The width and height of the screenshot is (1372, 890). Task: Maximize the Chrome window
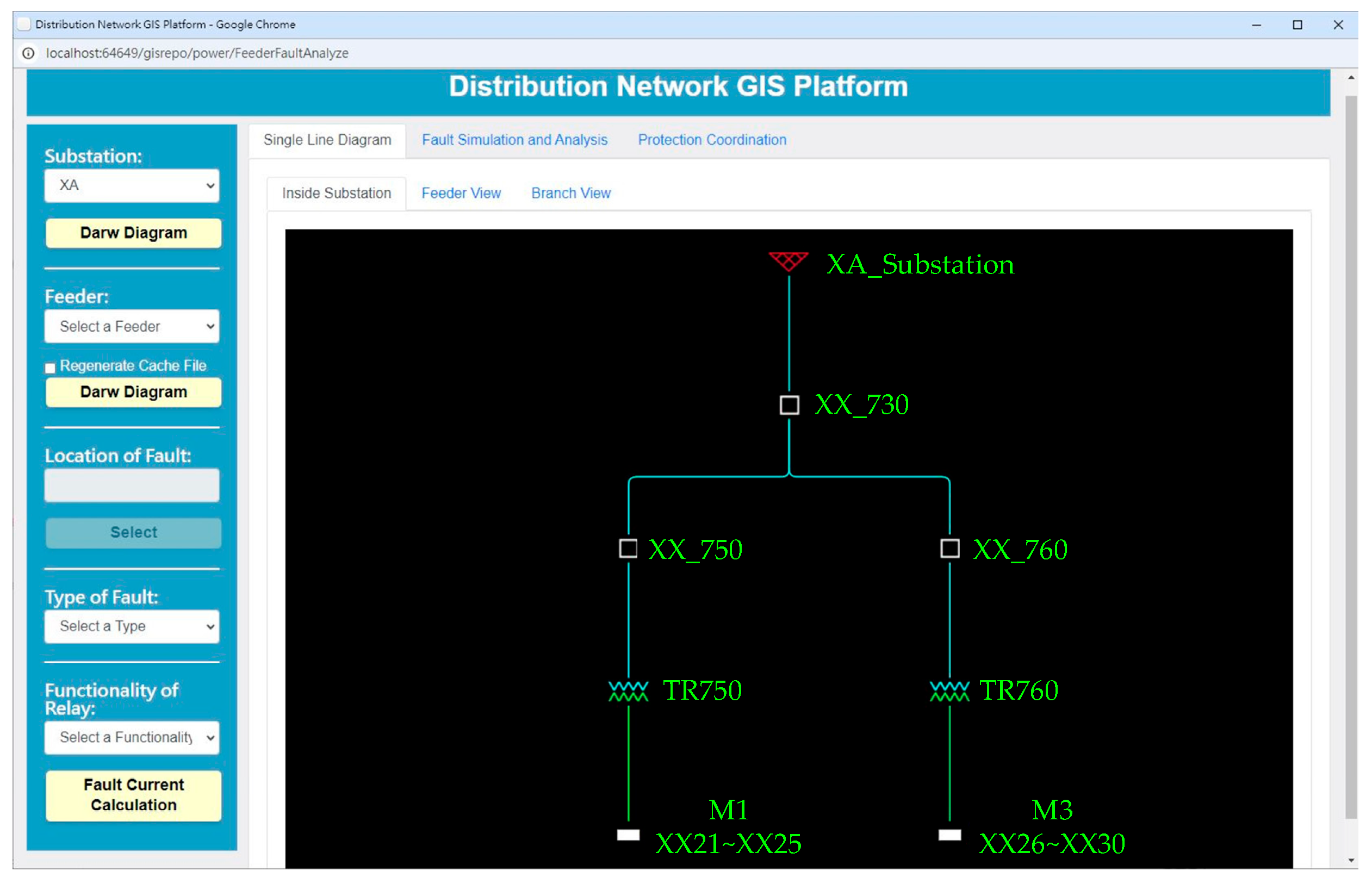[1297, 25]
